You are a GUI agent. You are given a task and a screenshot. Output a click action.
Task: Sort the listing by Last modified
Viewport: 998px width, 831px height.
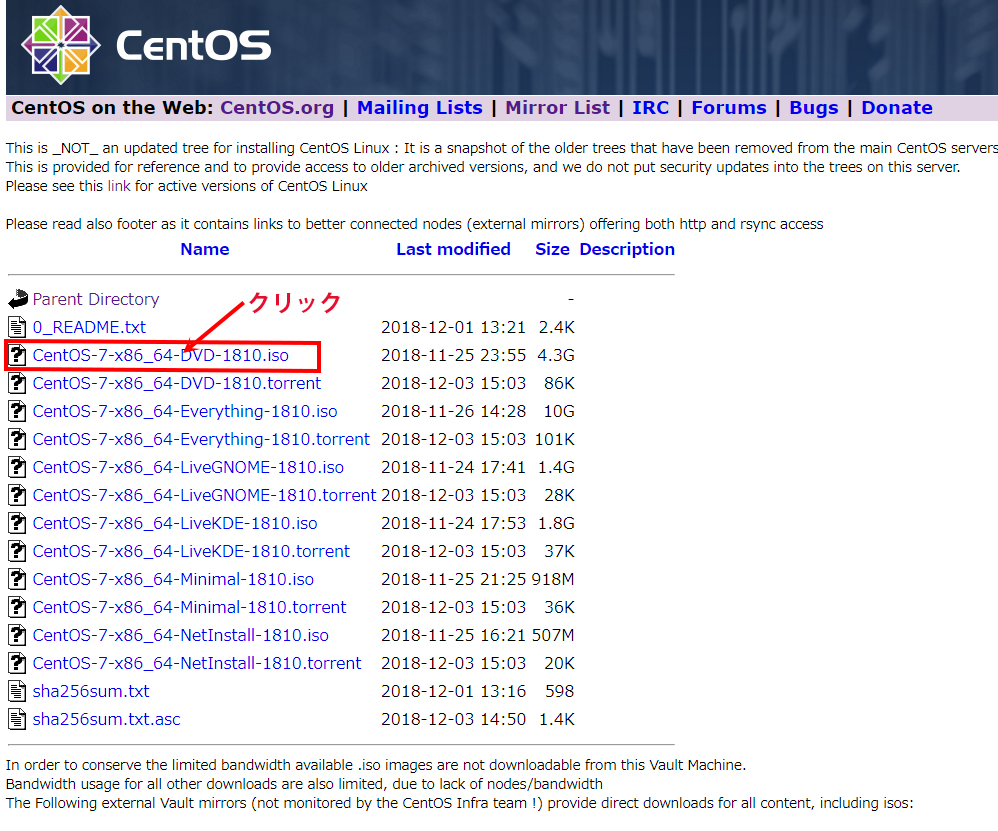453,249
